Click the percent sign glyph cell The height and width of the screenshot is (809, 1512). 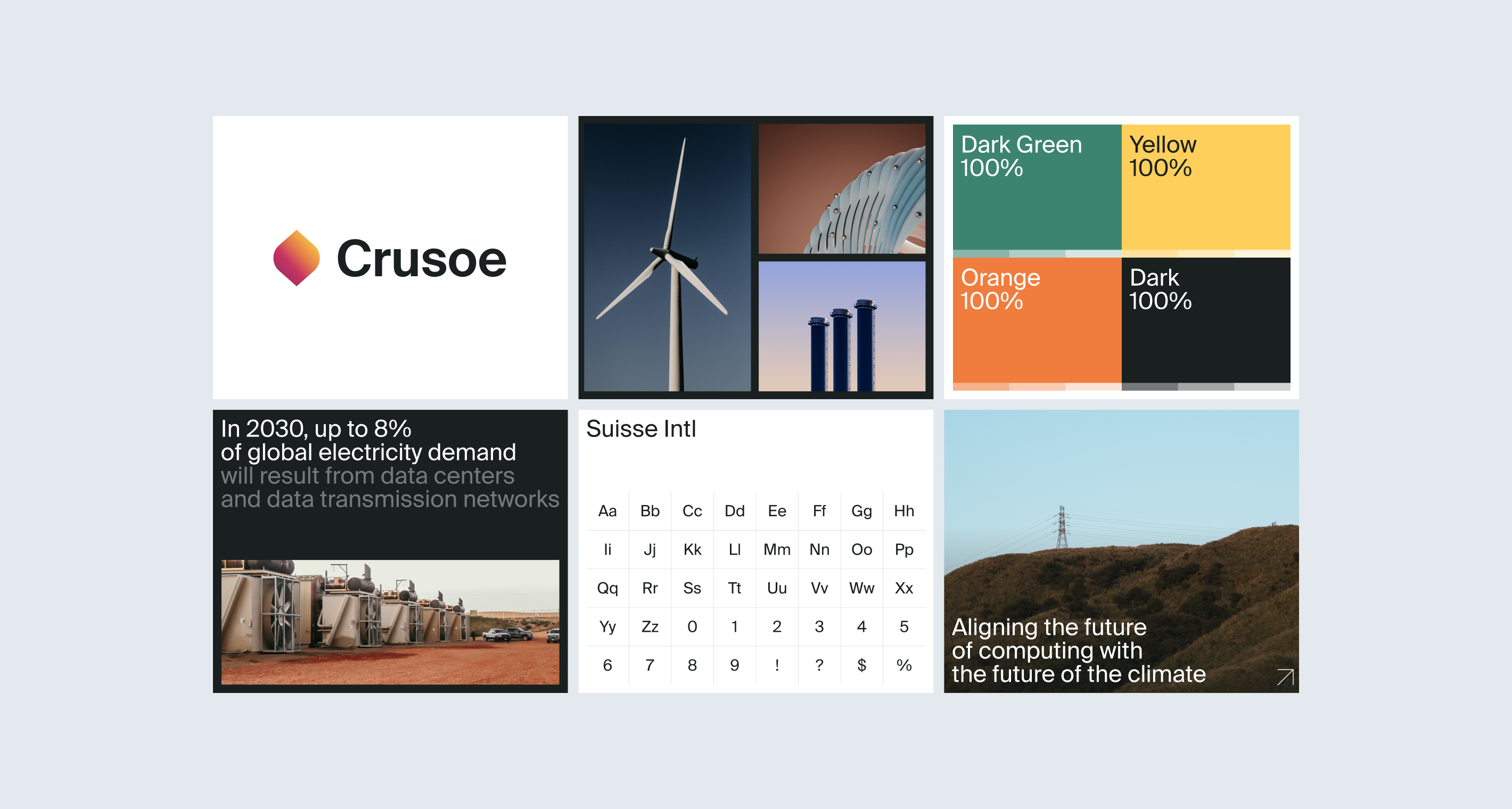[x=904, y=665]
